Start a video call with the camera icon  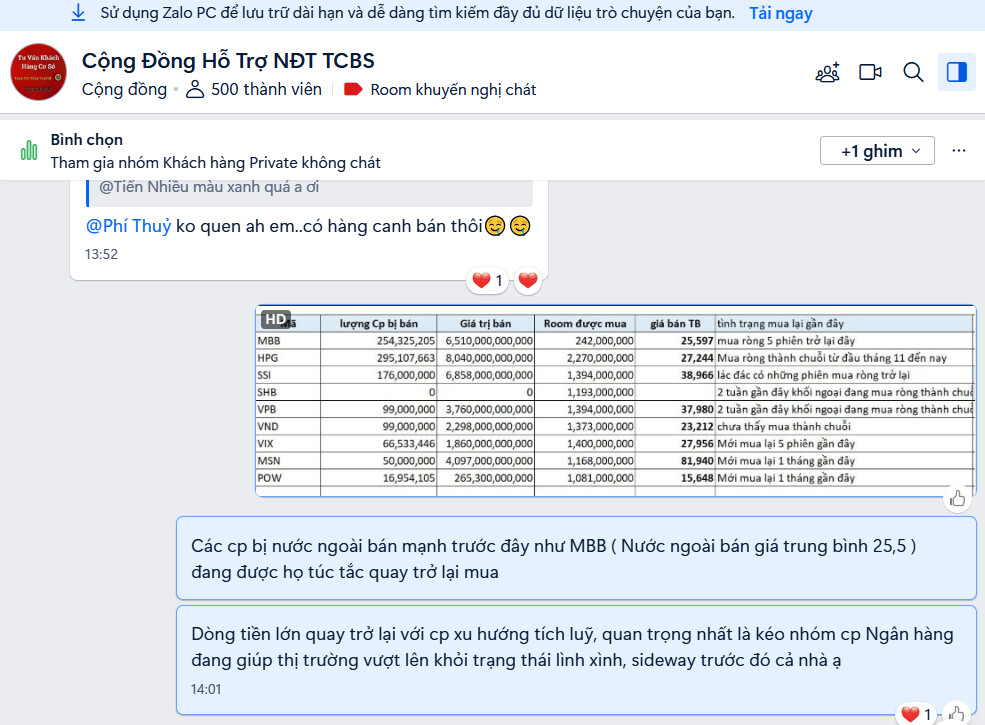870,72
